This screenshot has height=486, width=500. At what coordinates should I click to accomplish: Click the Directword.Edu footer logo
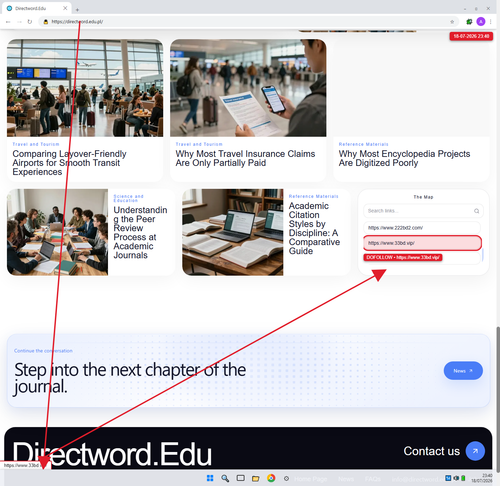coord(112,454)
